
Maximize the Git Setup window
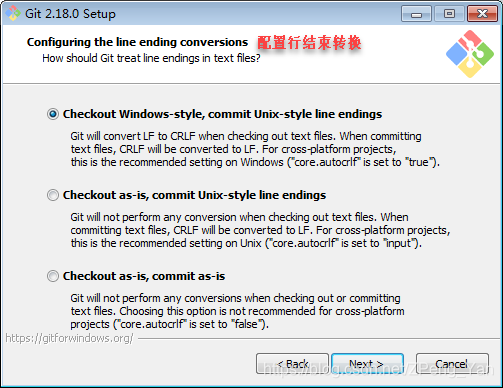tap(449, 14)
